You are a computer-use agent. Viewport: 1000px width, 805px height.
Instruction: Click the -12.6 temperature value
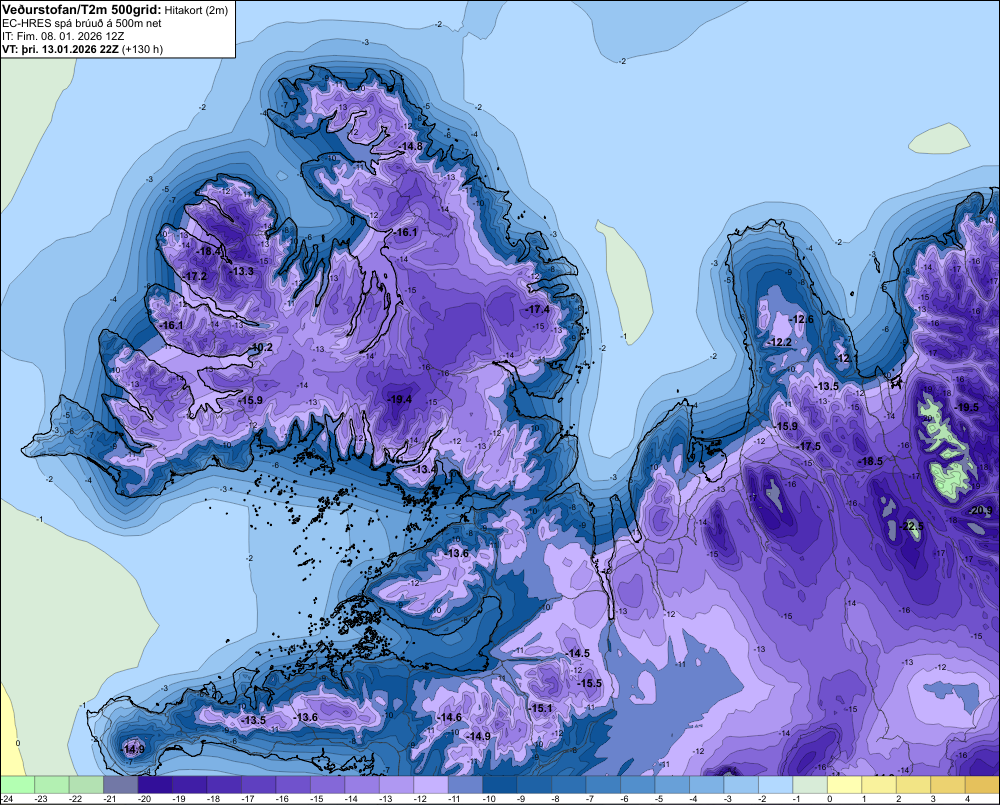point(802,319)
